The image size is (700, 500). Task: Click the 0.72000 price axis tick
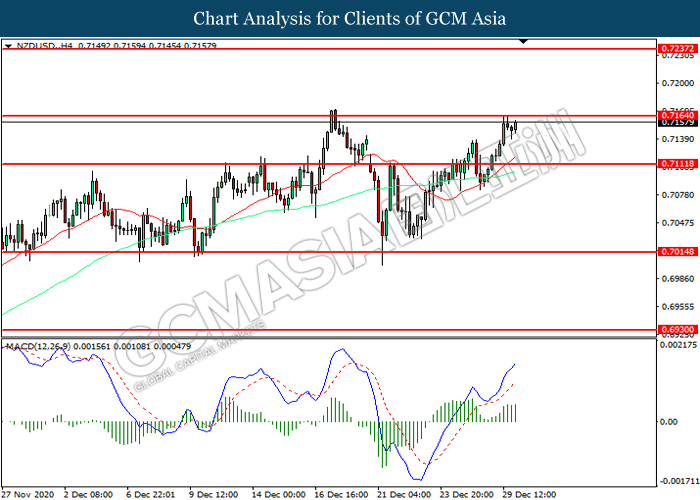tap(678, 83)
